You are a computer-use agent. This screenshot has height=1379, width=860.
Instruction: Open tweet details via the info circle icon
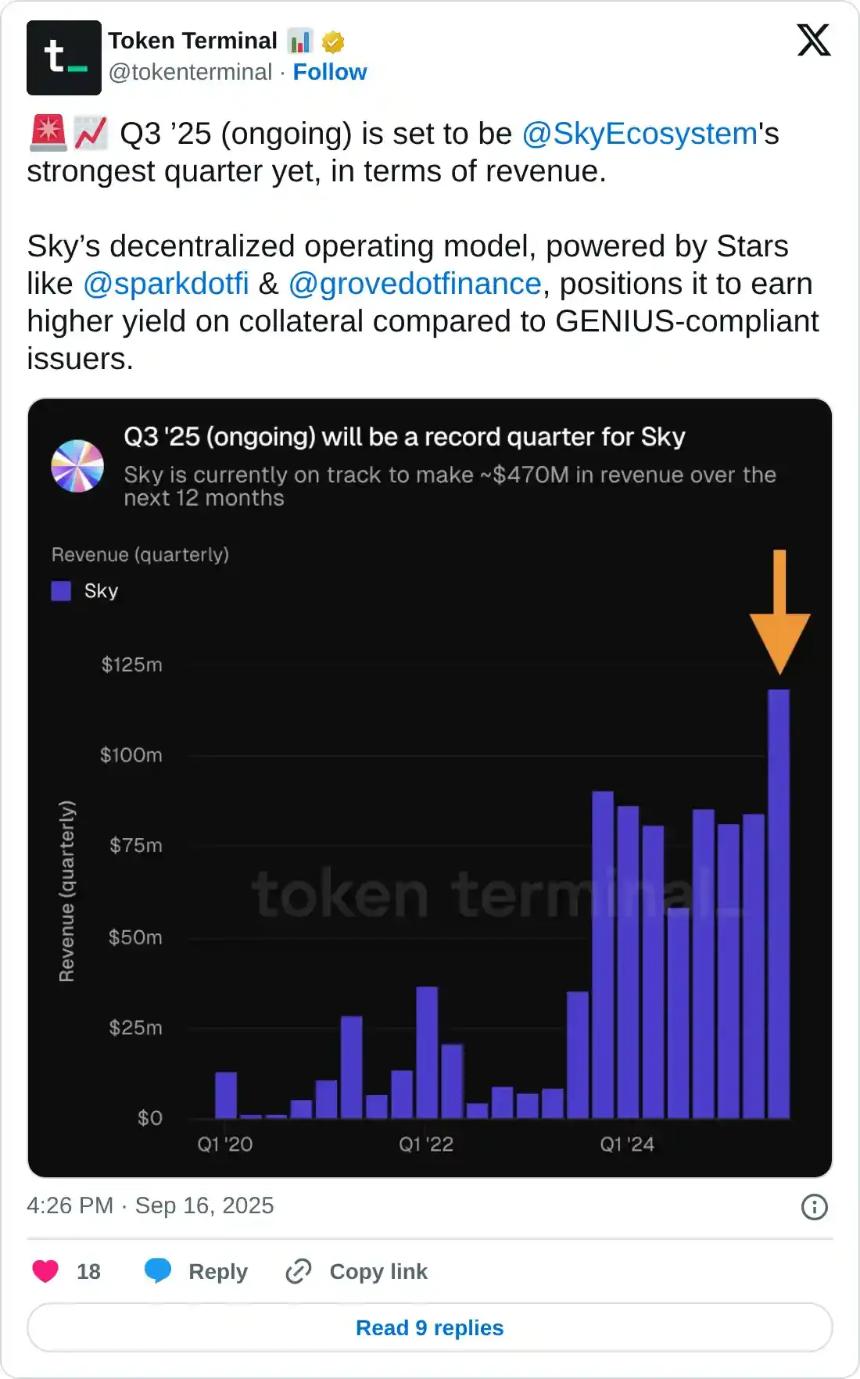[814, 1206]
